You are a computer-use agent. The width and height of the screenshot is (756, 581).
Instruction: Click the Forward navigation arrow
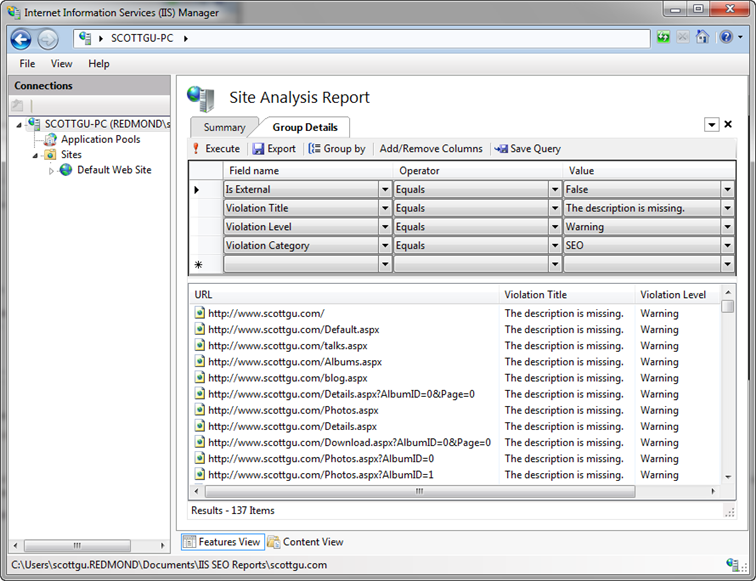(x=48, y=39)
